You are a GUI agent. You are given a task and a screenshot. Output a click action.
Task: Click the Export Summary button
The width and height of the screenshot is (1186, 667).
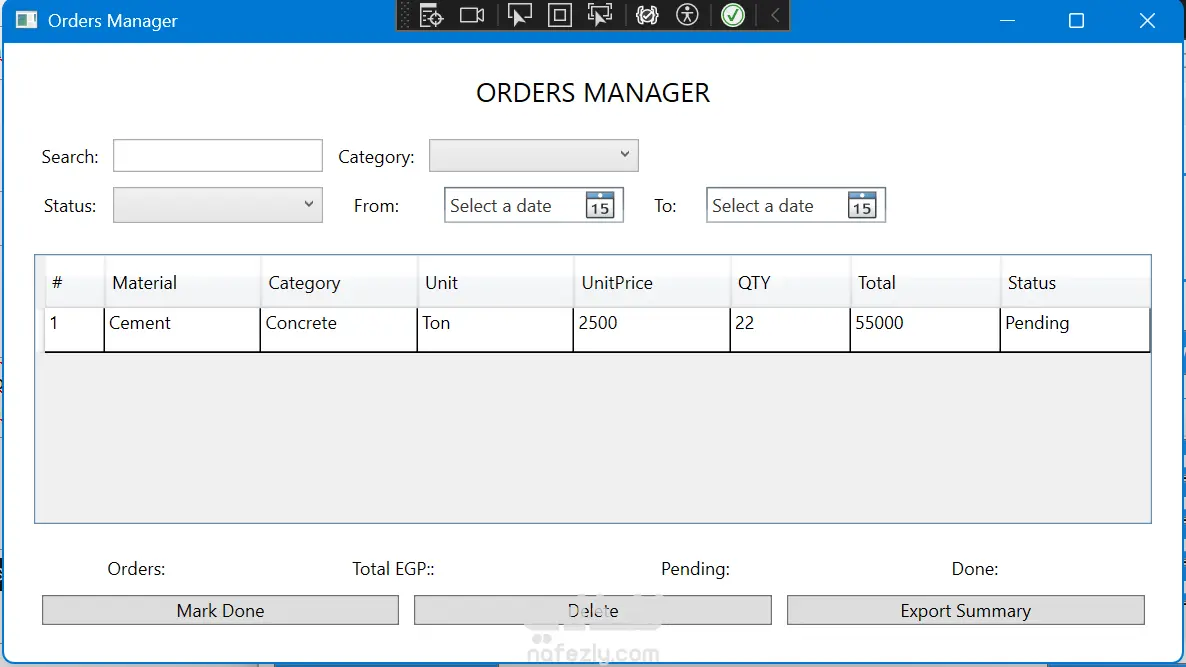(x=966, y=610)
